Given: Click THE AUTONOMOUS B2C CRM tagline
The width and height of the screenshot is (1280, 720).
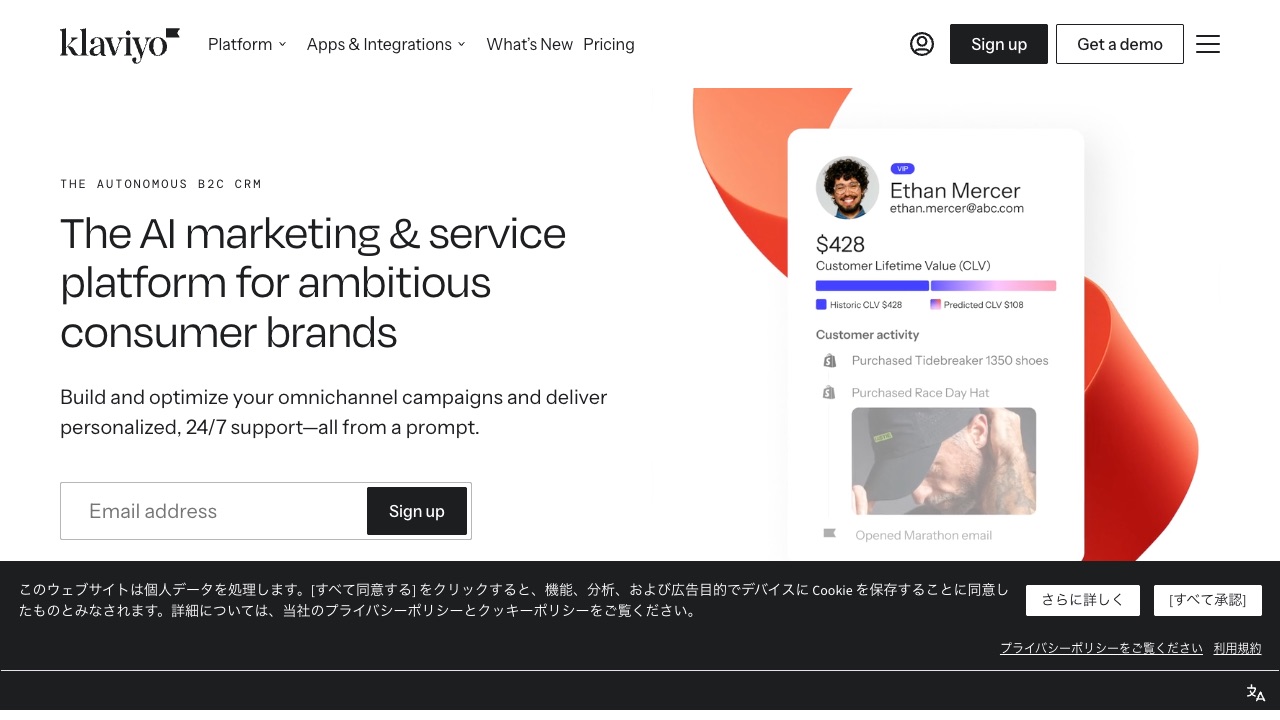Looking at the screenshot, I should tap(161, 184).
